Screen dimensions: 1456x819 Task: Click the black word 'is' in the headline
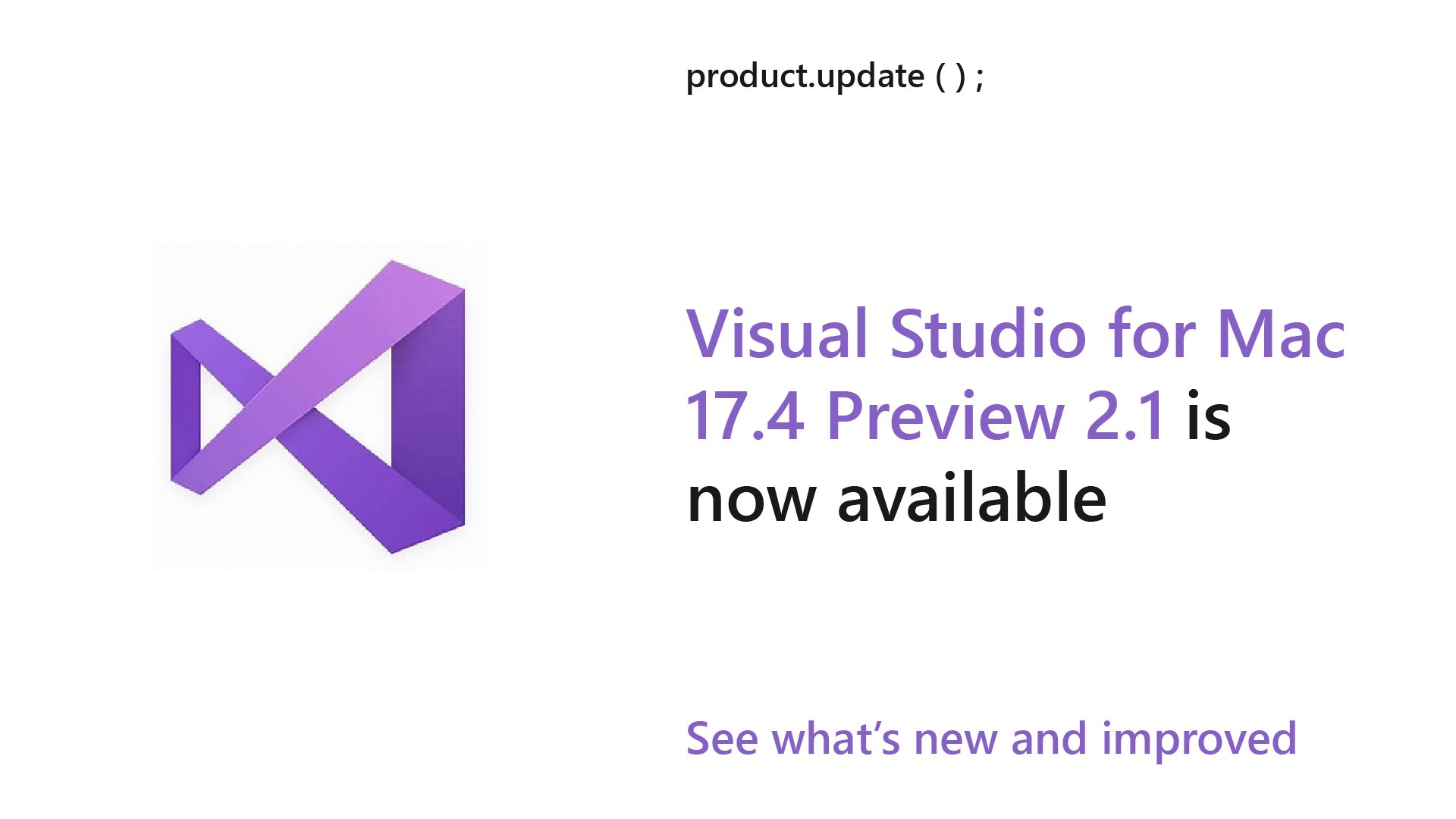(x=1209, y=416)
